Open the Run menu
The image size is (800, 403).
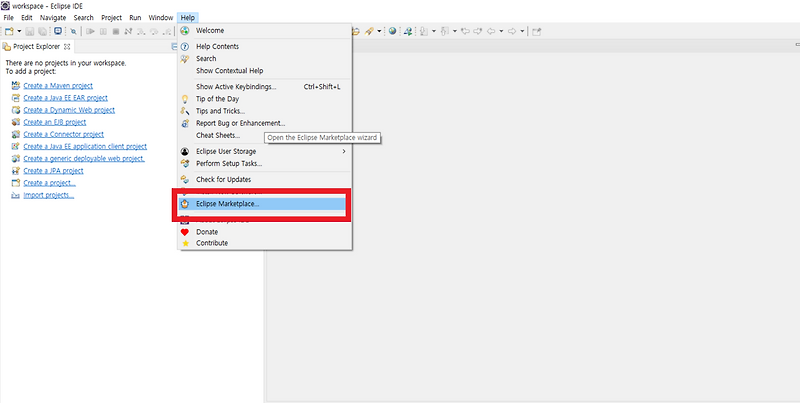135,17
